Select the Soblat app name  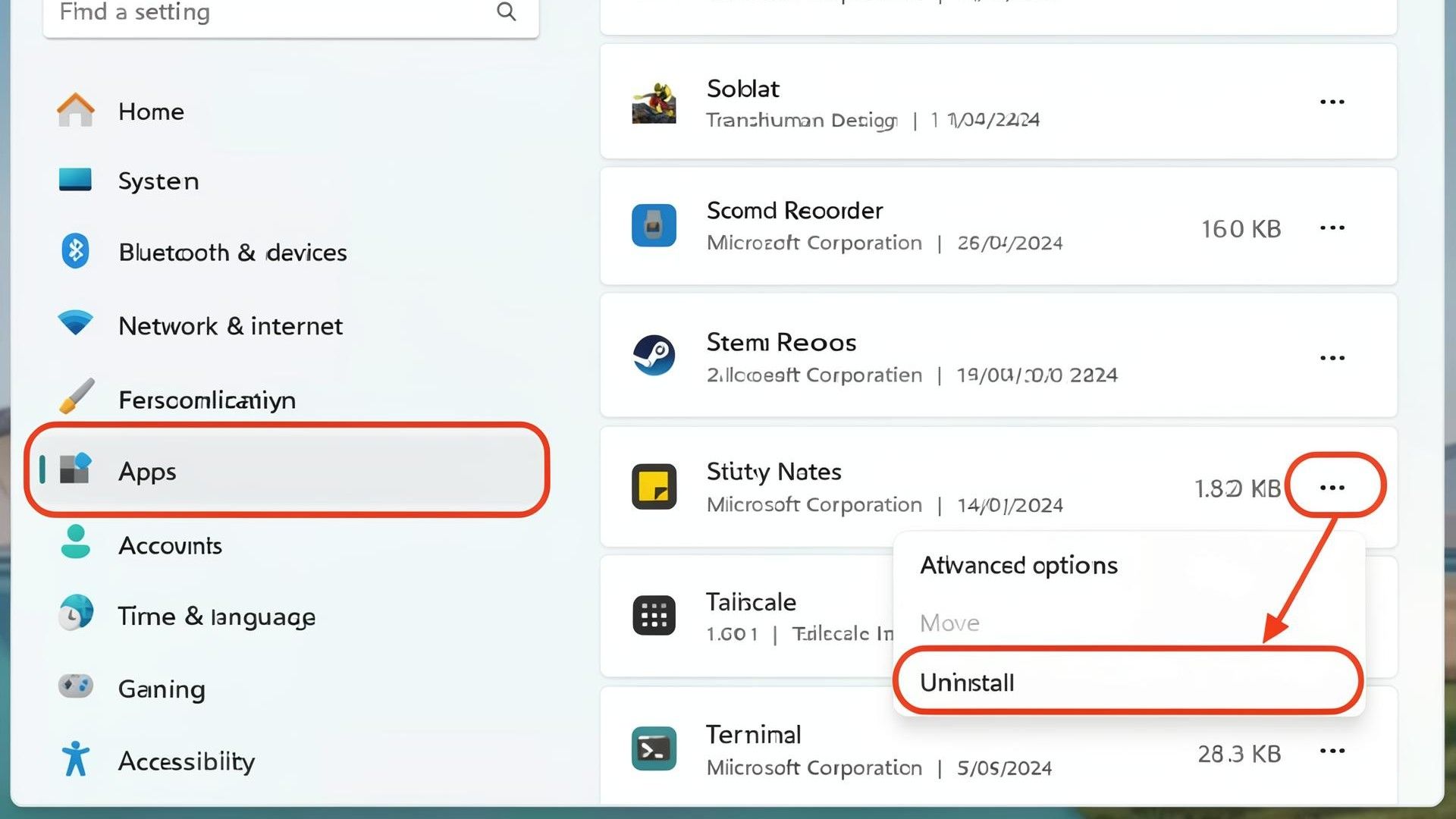tap(742, 89)
